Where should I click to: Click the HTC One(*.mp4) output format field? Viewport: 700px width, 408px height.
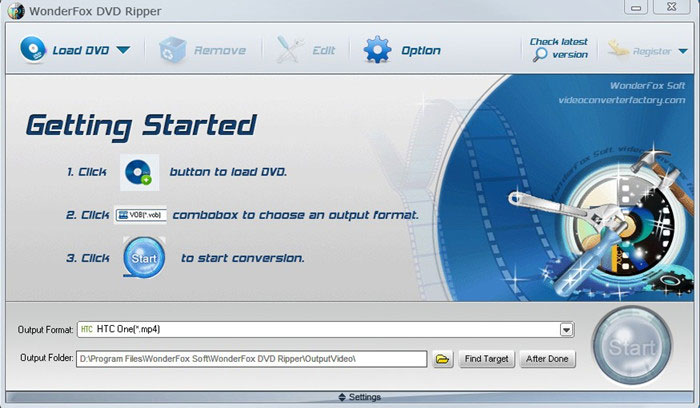pos(325,329)
